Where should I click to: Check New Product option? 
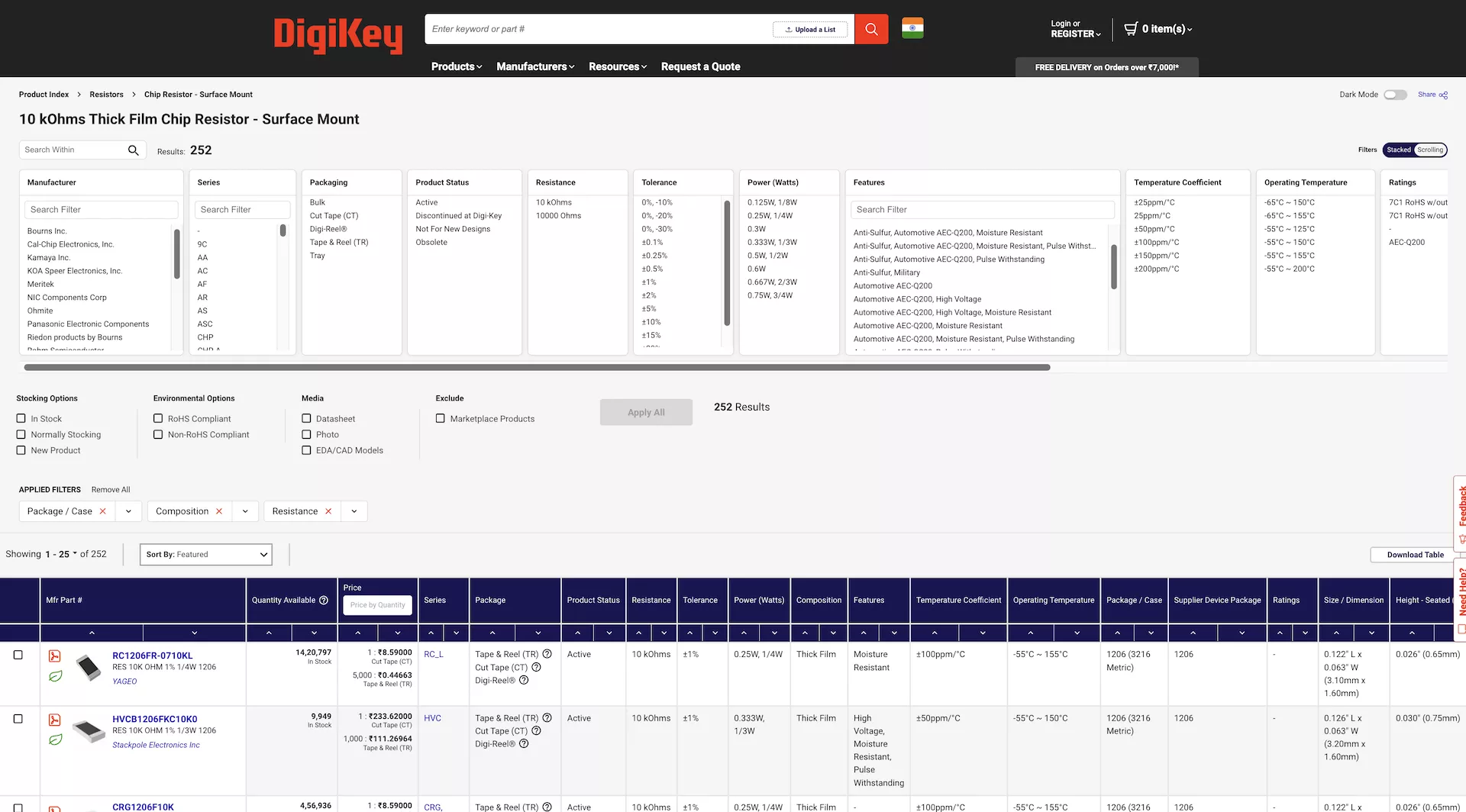click(21, 451)
